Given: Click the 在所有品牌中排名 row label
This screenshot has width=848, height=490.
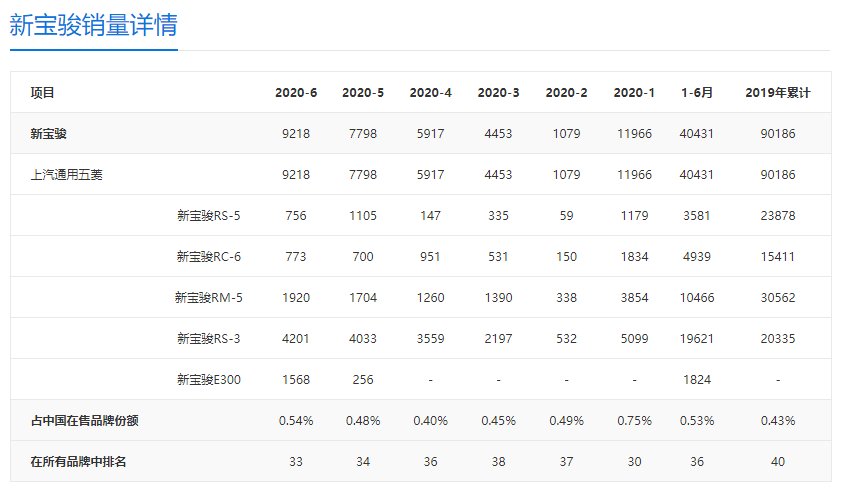Looking at the screenshot, I should coord(78,461).
